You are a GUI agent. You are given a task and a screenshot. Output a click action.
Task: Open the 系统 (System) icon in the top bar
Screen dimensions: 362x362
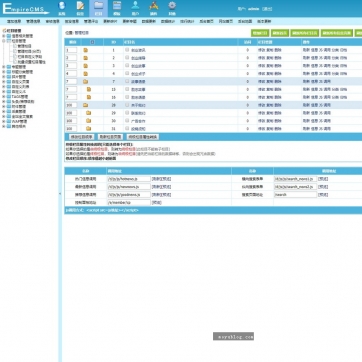click(x=62, y=8)
